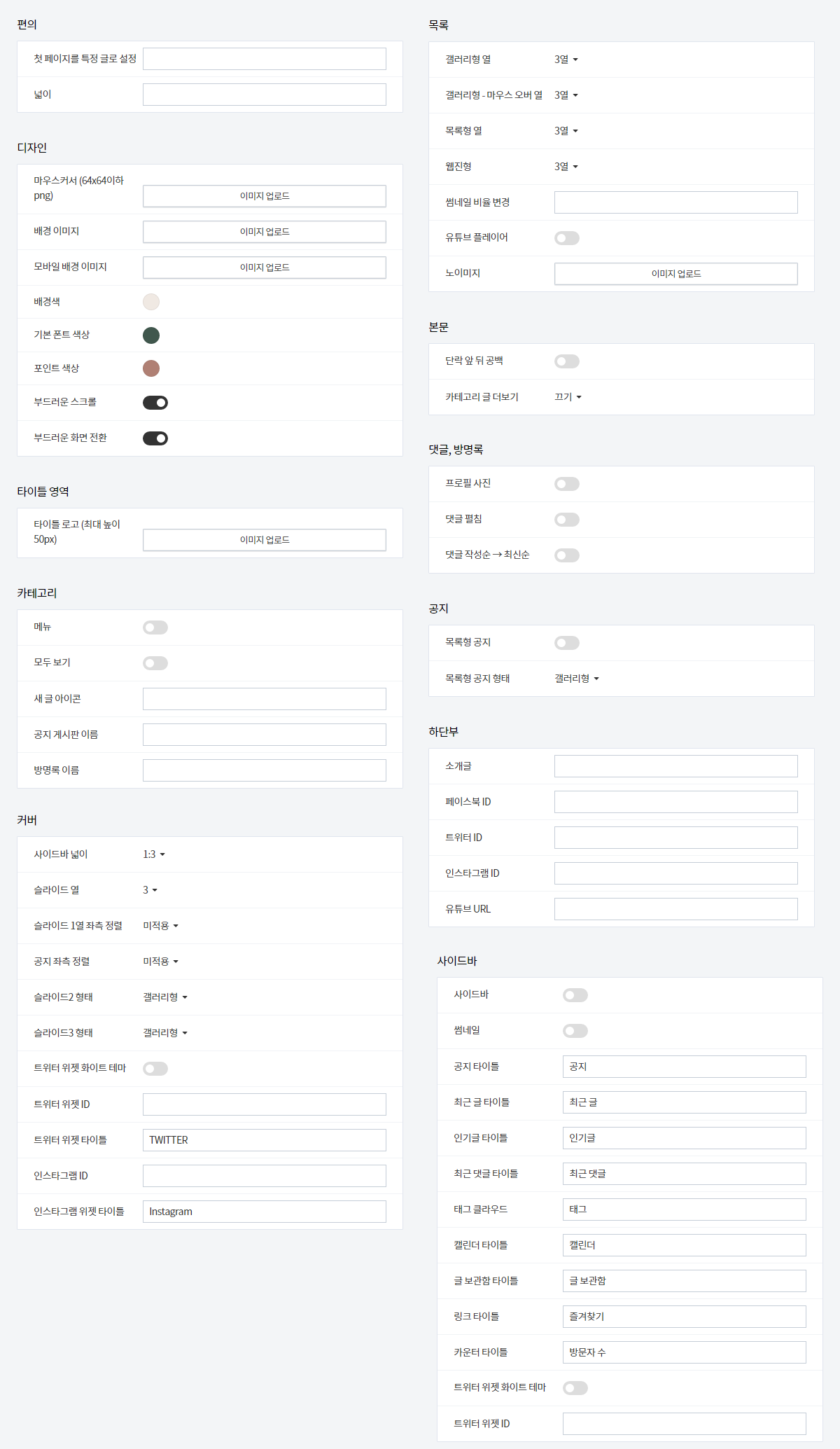Click the 인기글 타이틀 field
This screenshot has height=1449, width=840.
(x=685, y=1138)
